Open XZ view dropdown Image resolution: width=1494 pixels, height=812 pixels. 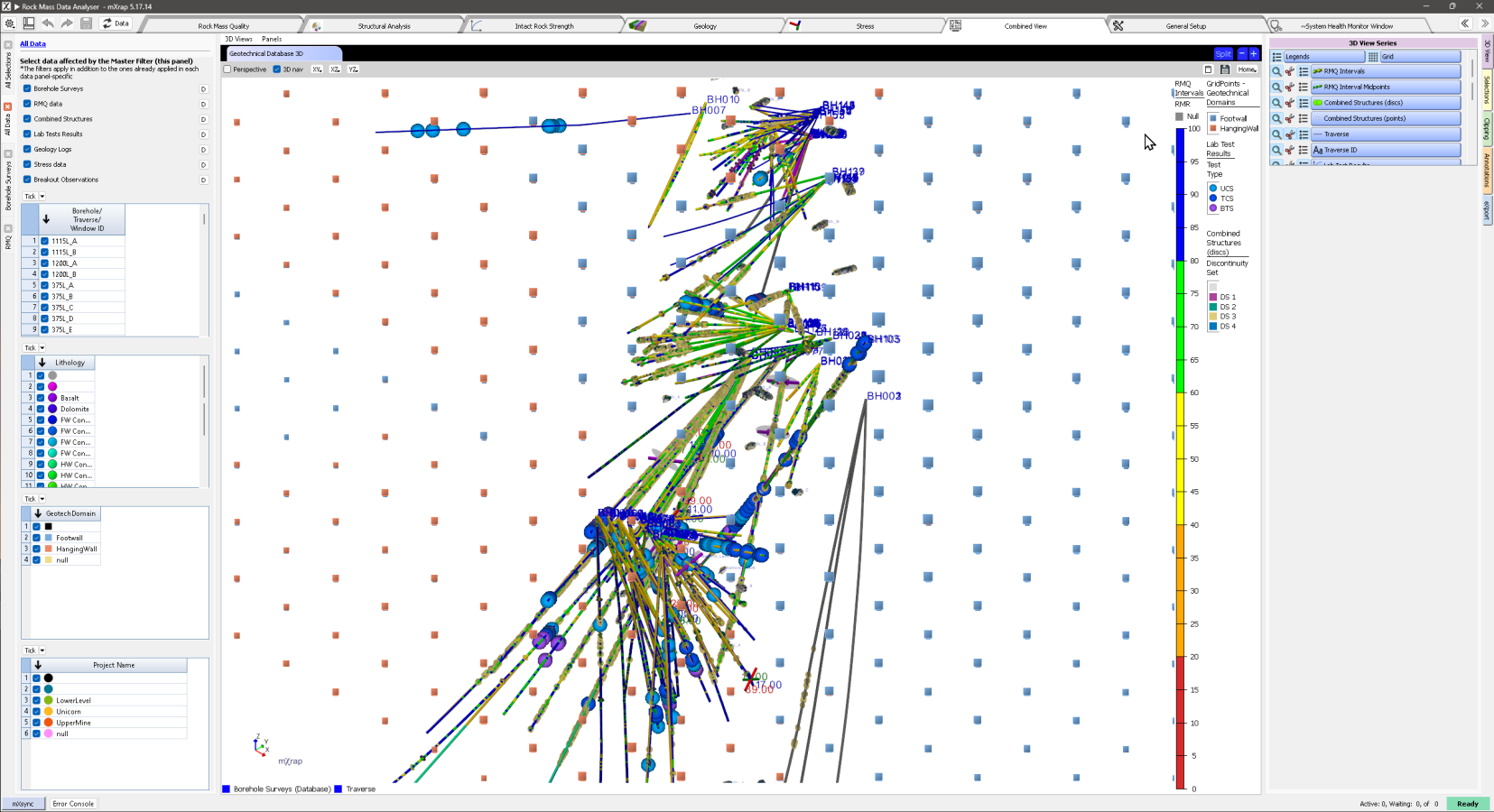click(336, 69)
